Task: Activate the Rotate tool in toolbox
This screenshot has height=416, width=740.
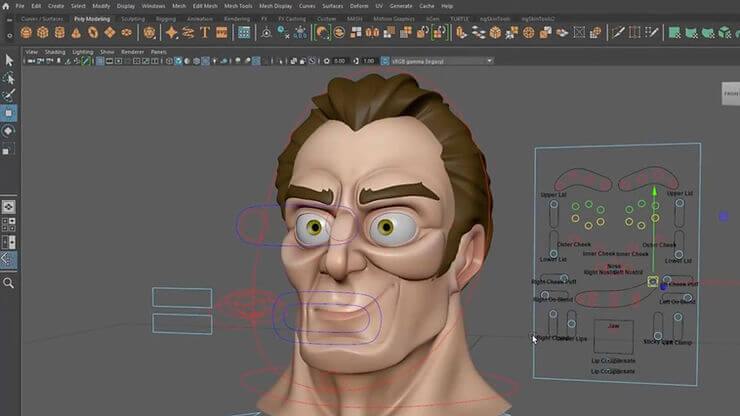Action: point(8,131)
